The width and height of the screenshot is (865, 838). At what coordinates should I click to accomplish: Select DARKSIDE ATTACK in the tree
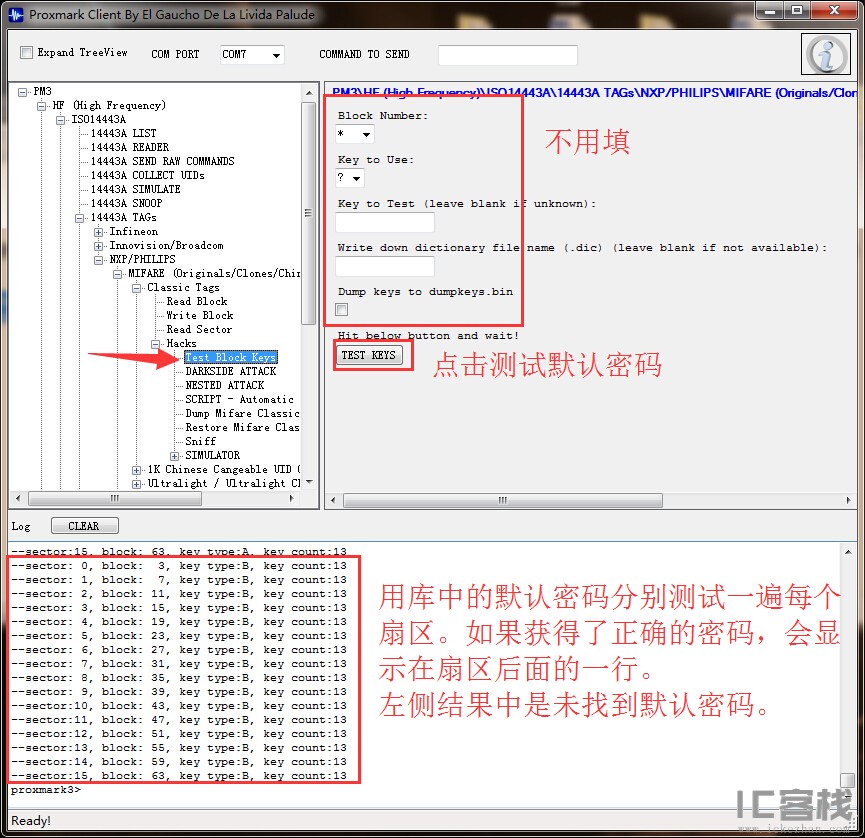click(x=231, y=372)
